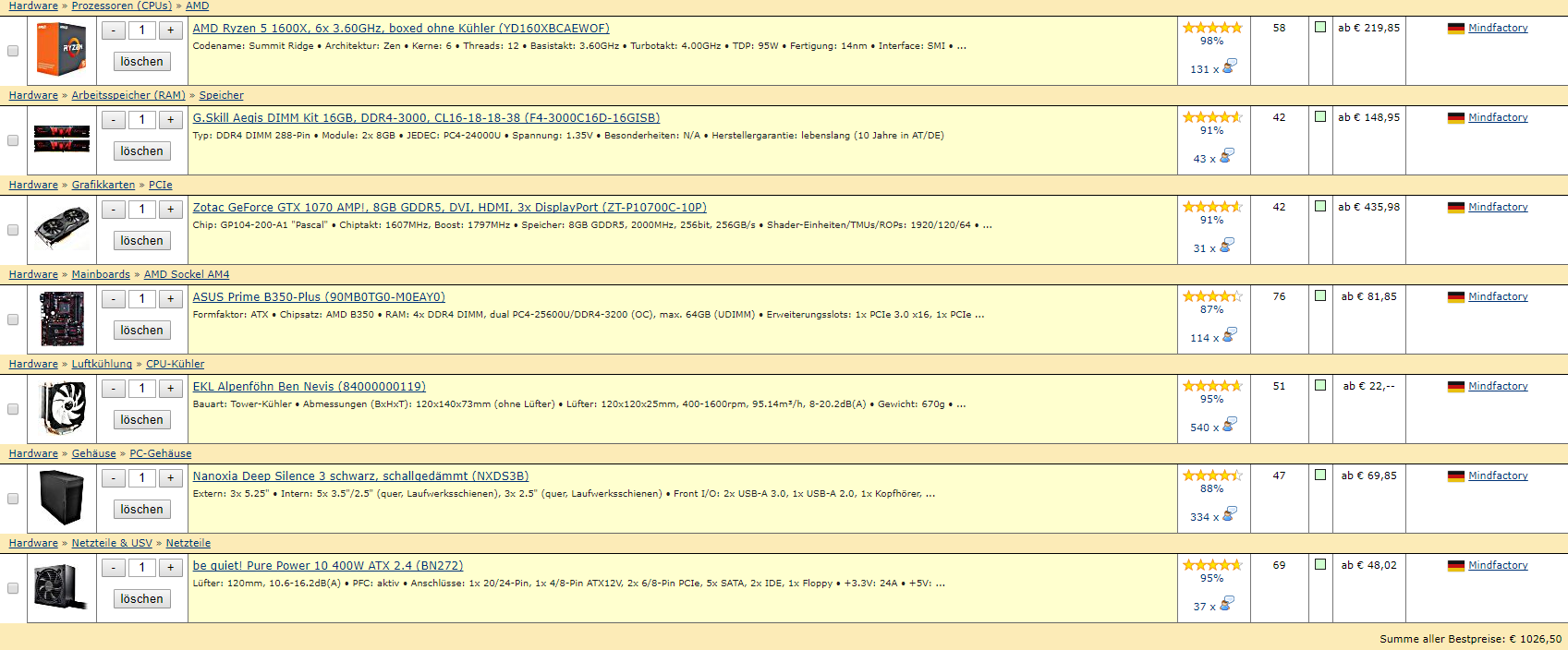Viewport: 1568px width, 650px height.
Task: Check the green box beside price ab € 435,98
Action: coord(1320,206)
